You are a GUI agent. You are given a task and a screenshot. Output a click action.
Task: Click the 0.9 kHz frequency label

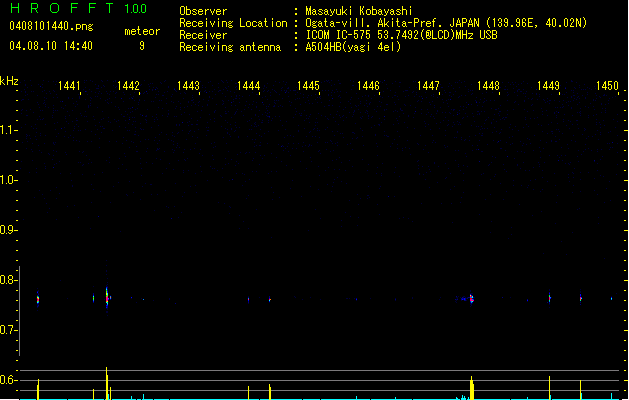[8, 230]
